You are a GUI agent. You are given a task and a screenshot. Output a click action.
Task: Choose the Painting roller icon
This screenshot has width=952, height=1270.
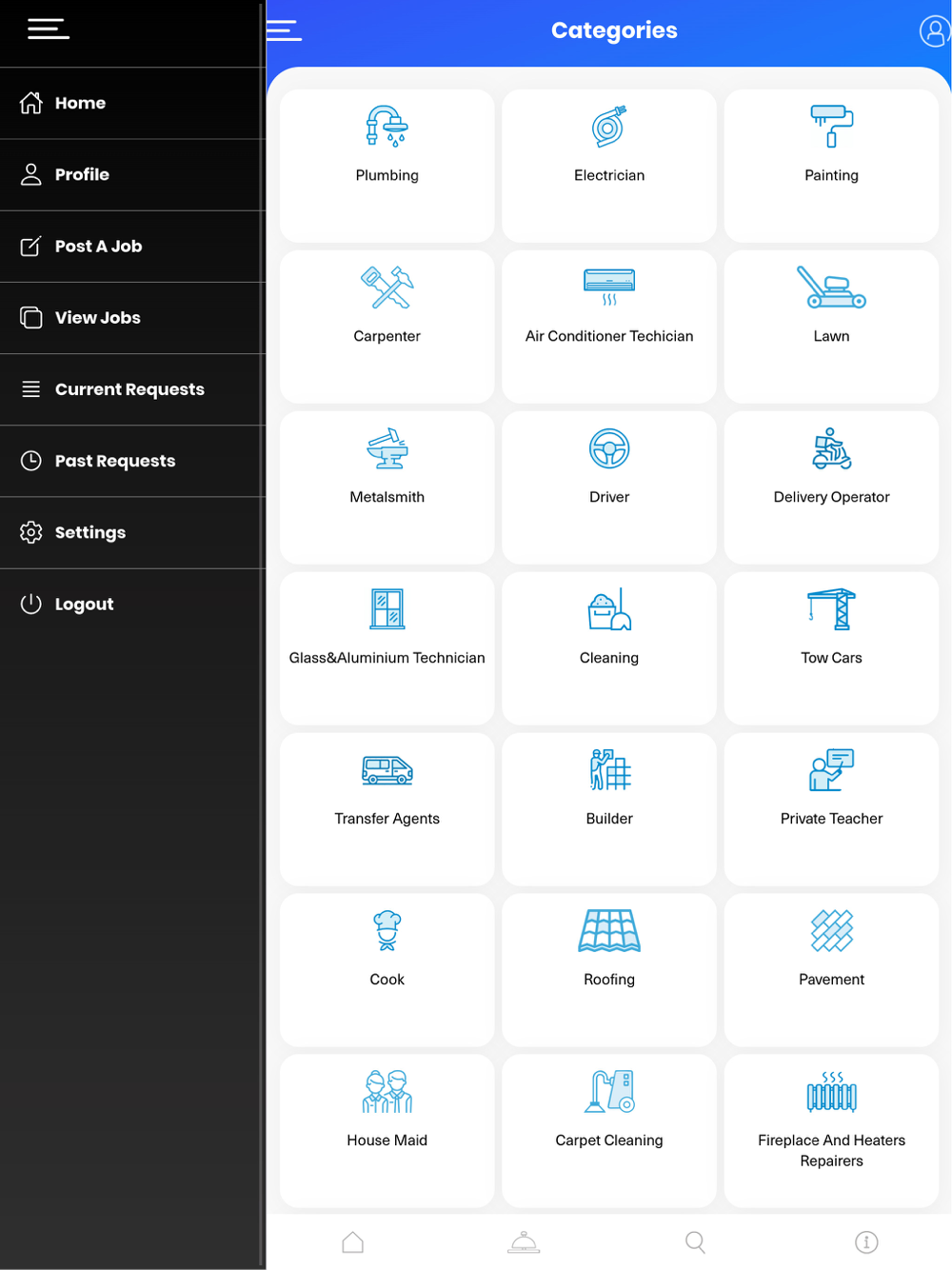[831, 126]
